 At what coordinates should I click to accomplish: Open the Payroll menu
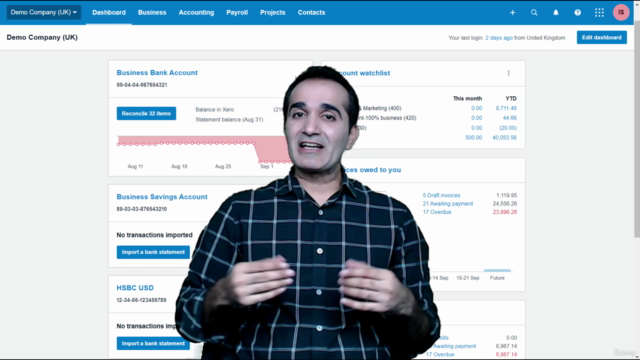tap(237, 13)
